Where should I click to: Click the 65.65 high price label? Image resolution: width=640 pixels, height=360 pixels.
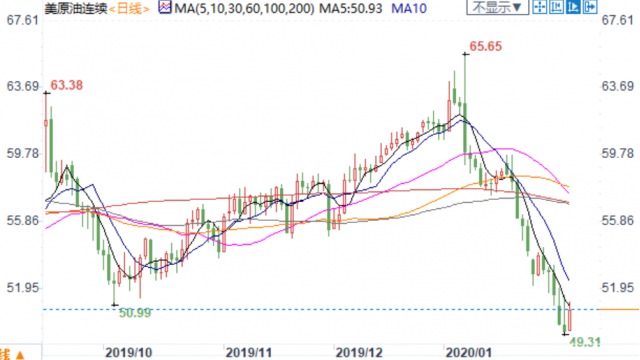coord(485,47)
